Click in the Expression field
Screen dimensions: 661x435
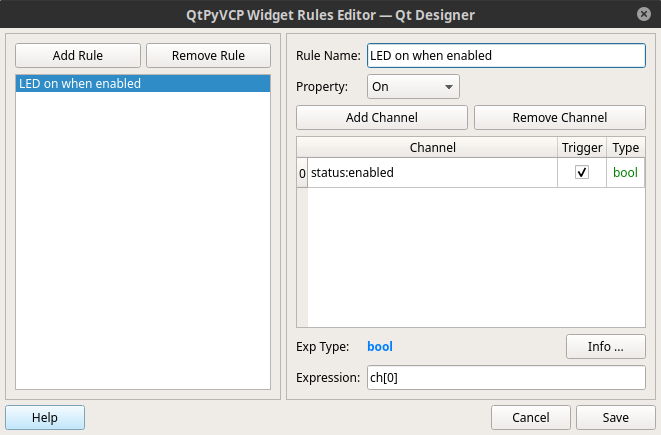point(506,378)
